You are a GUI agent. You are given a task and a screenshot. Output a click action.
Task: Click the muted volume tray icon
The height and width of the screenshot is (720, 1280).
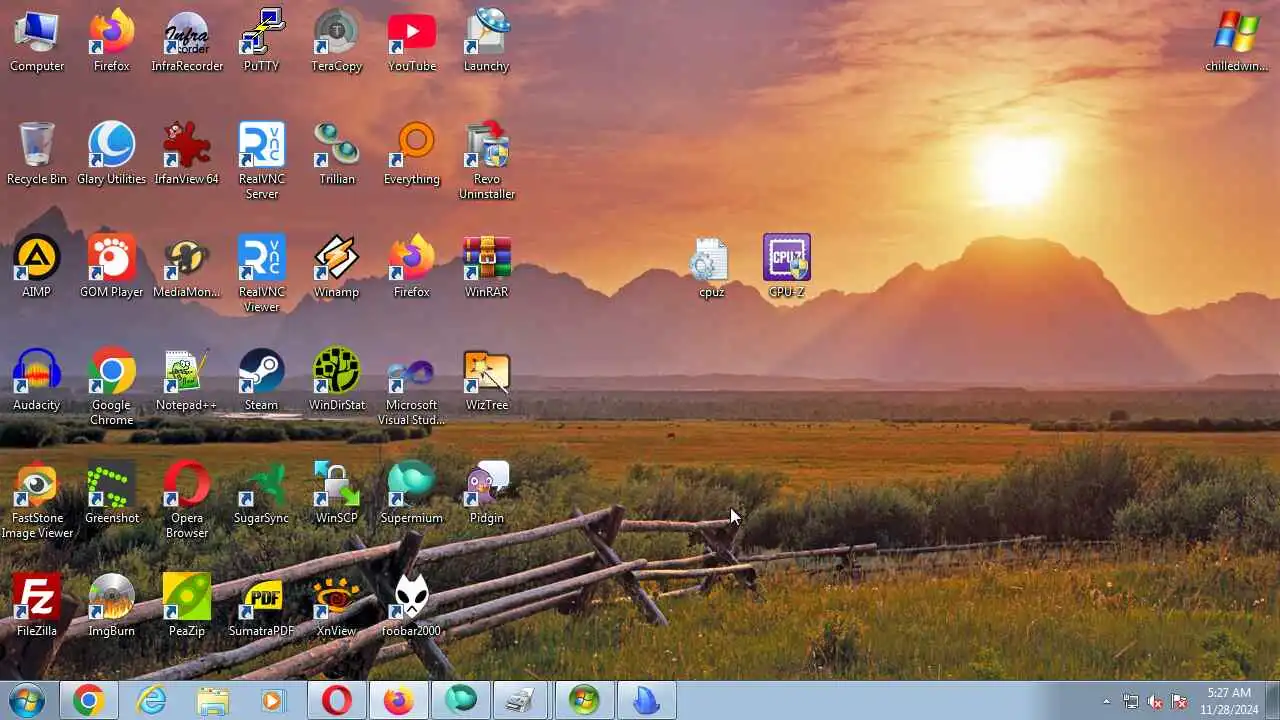pos(1155,702)
